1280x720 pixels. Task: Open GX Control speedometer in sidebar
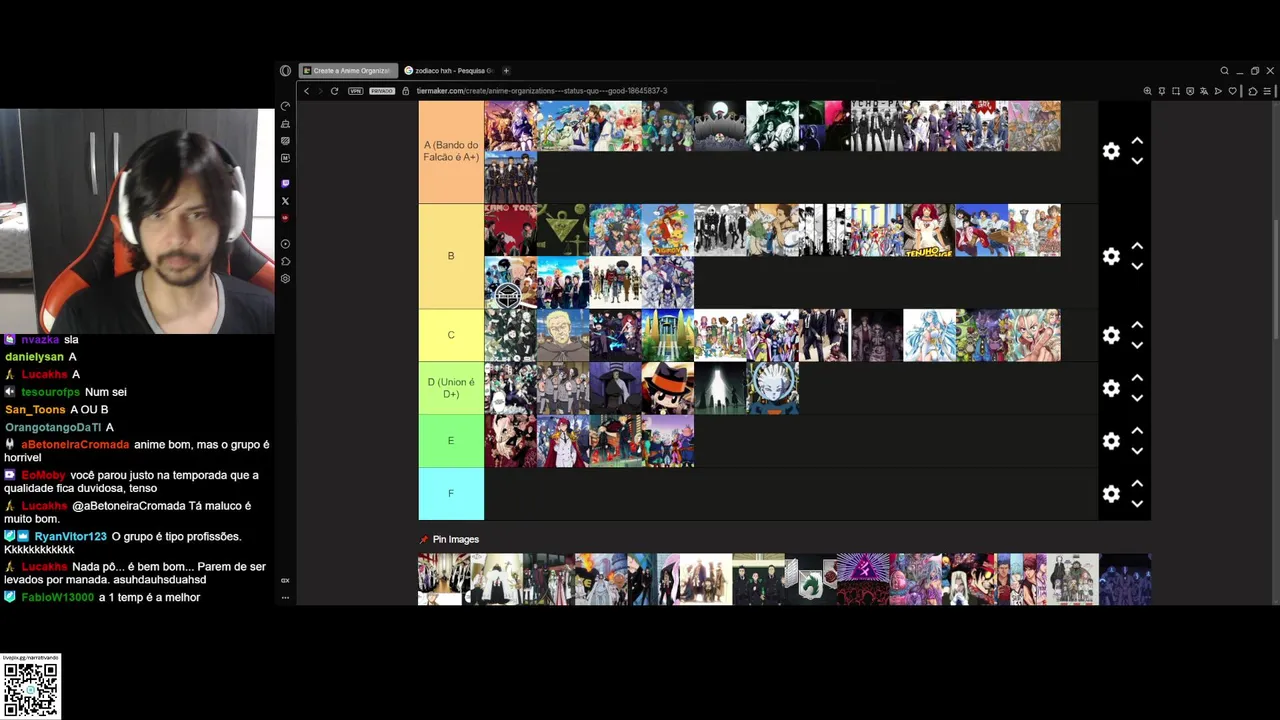click(x=285, y=106)
